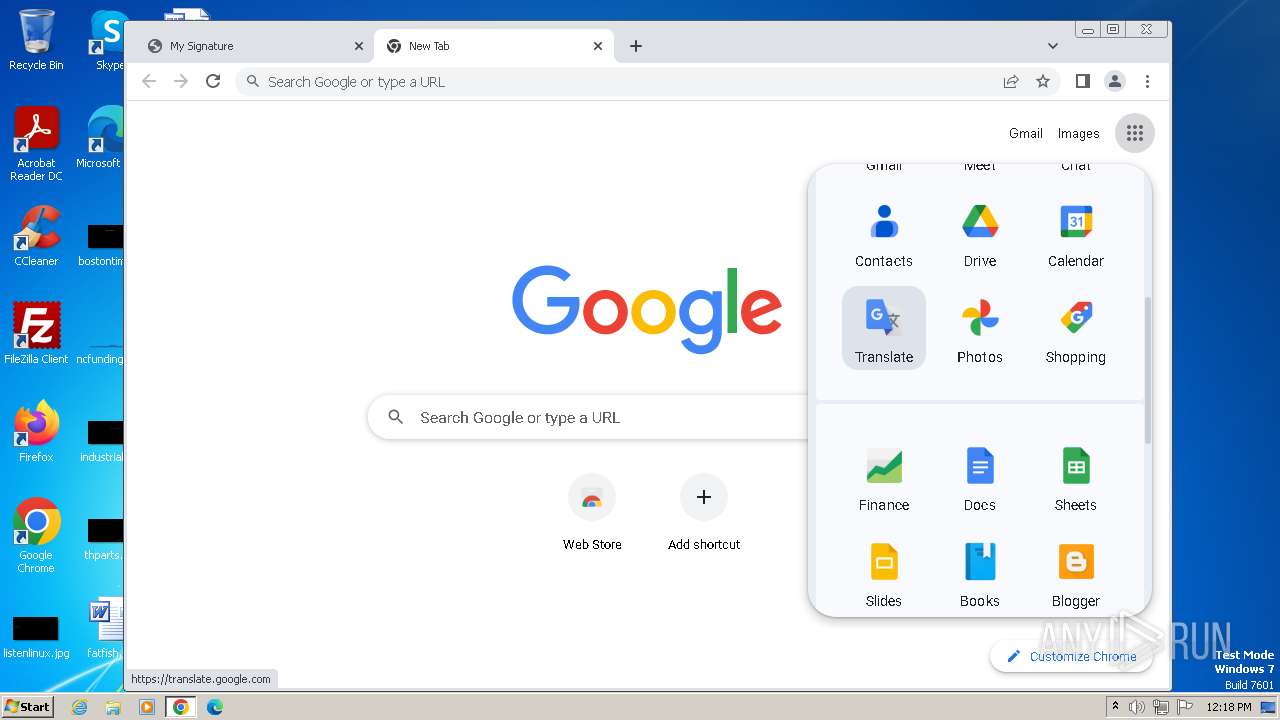Open Google Sheets app
1280x720 pixels.
tap(1076, 478)
